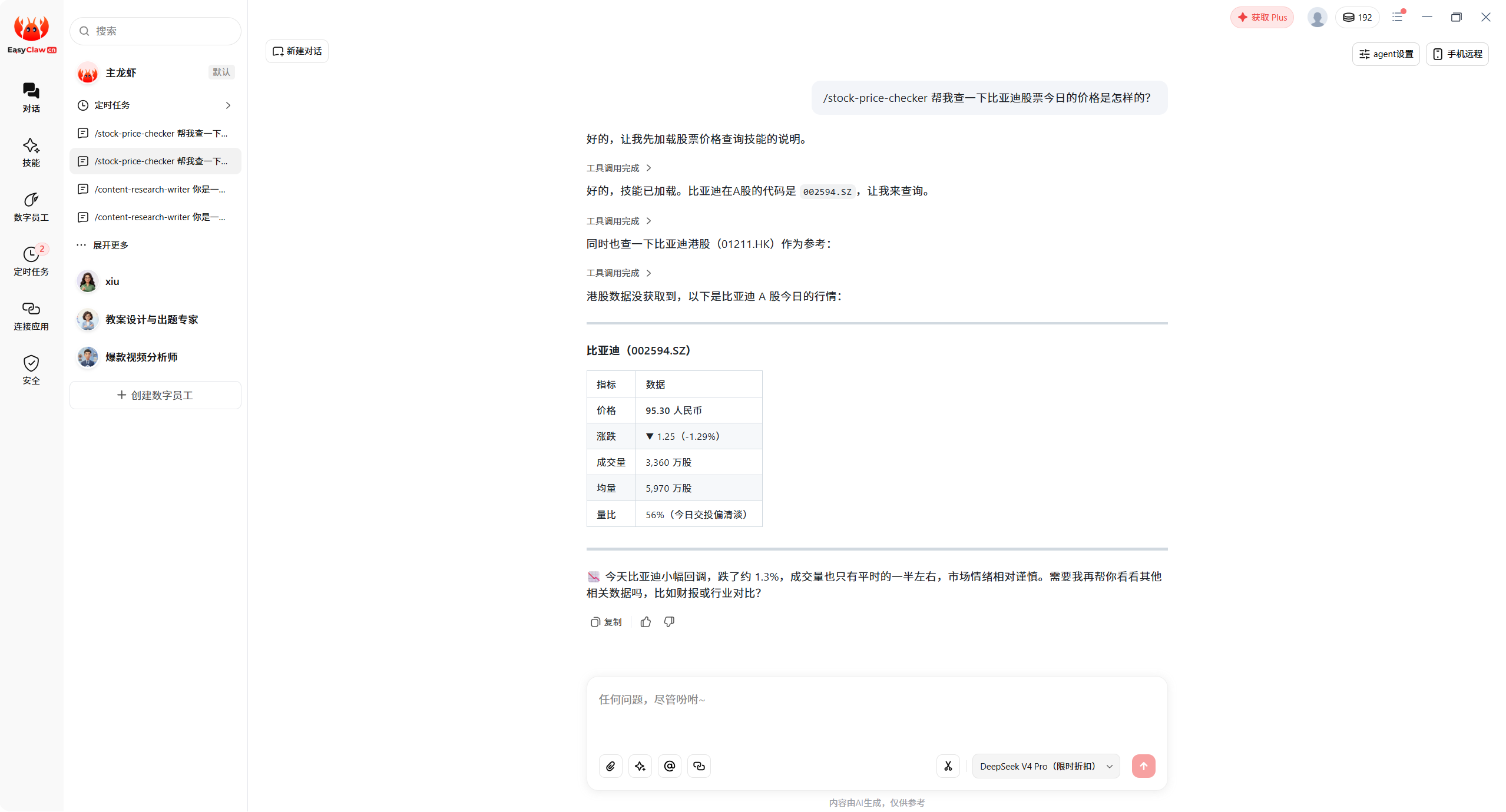1506x812 pixels.
Task: Click the 3,360 万股 volume cell
Action: pos(699,462)
